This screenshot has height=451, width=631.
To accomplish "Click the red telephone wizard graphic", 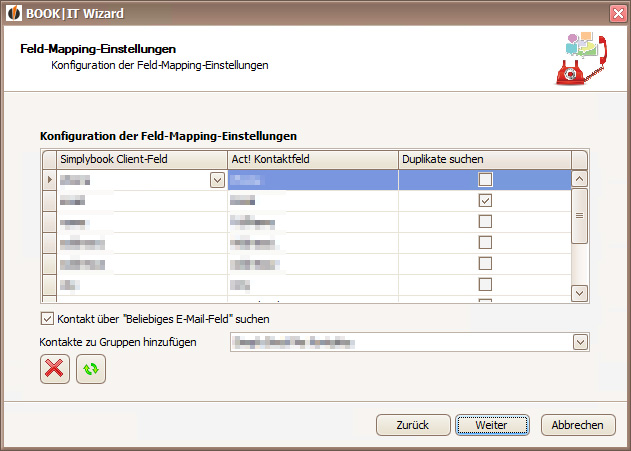I will (581, 59).
